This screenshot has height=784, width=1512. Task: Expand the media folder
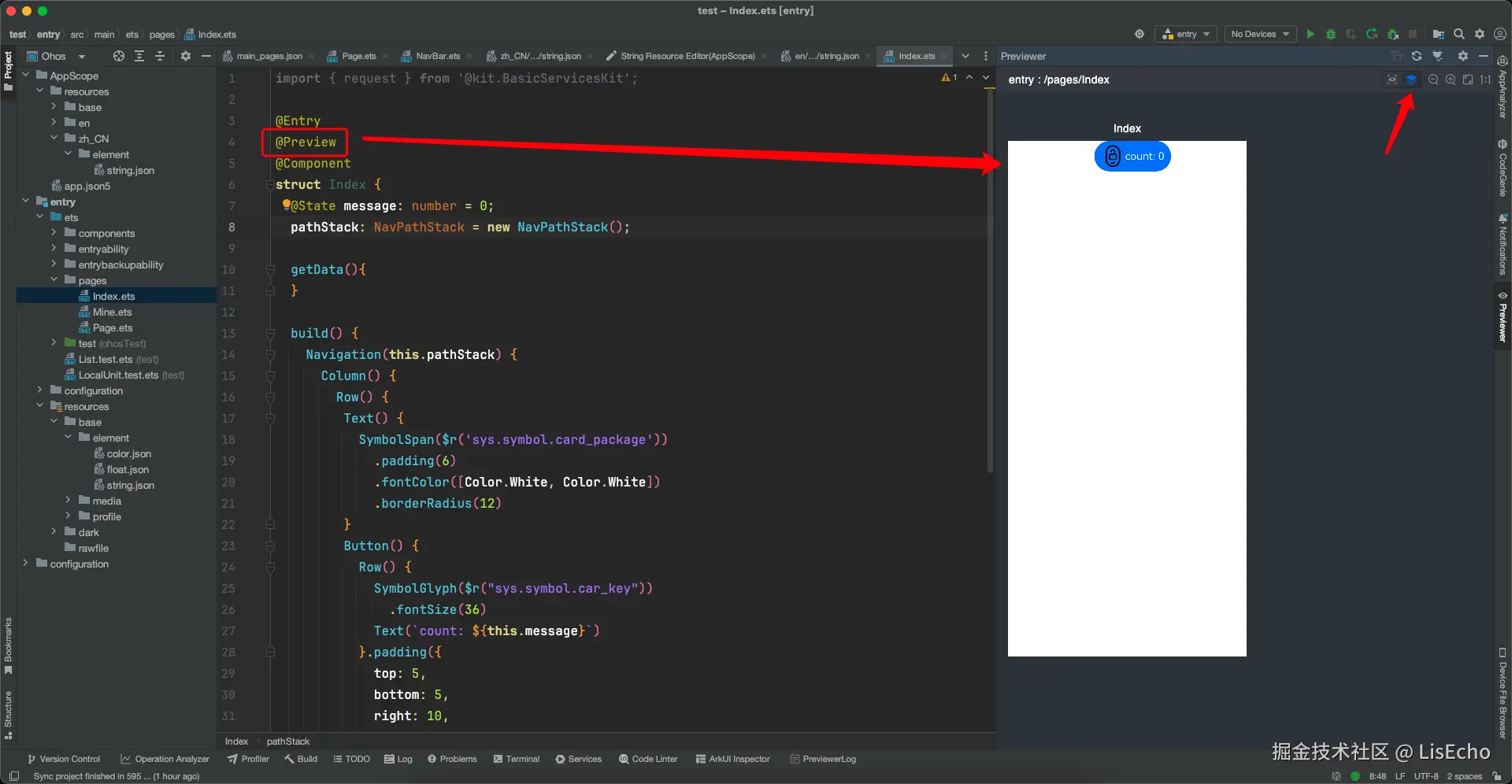pyautogui.click(x=69, y=501)
